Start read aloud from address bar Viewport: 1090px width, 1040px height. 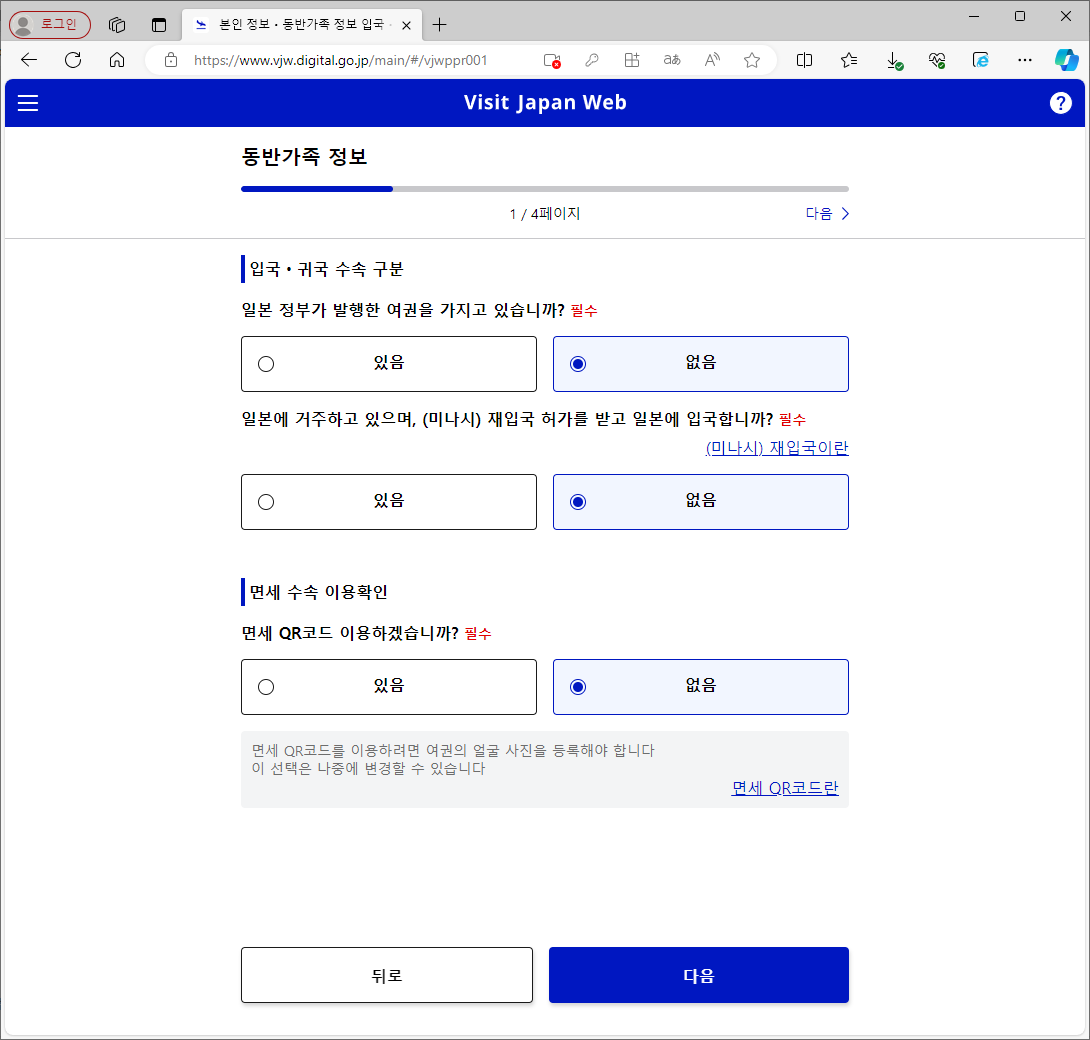pyautogui.click(x=712, y=60)
